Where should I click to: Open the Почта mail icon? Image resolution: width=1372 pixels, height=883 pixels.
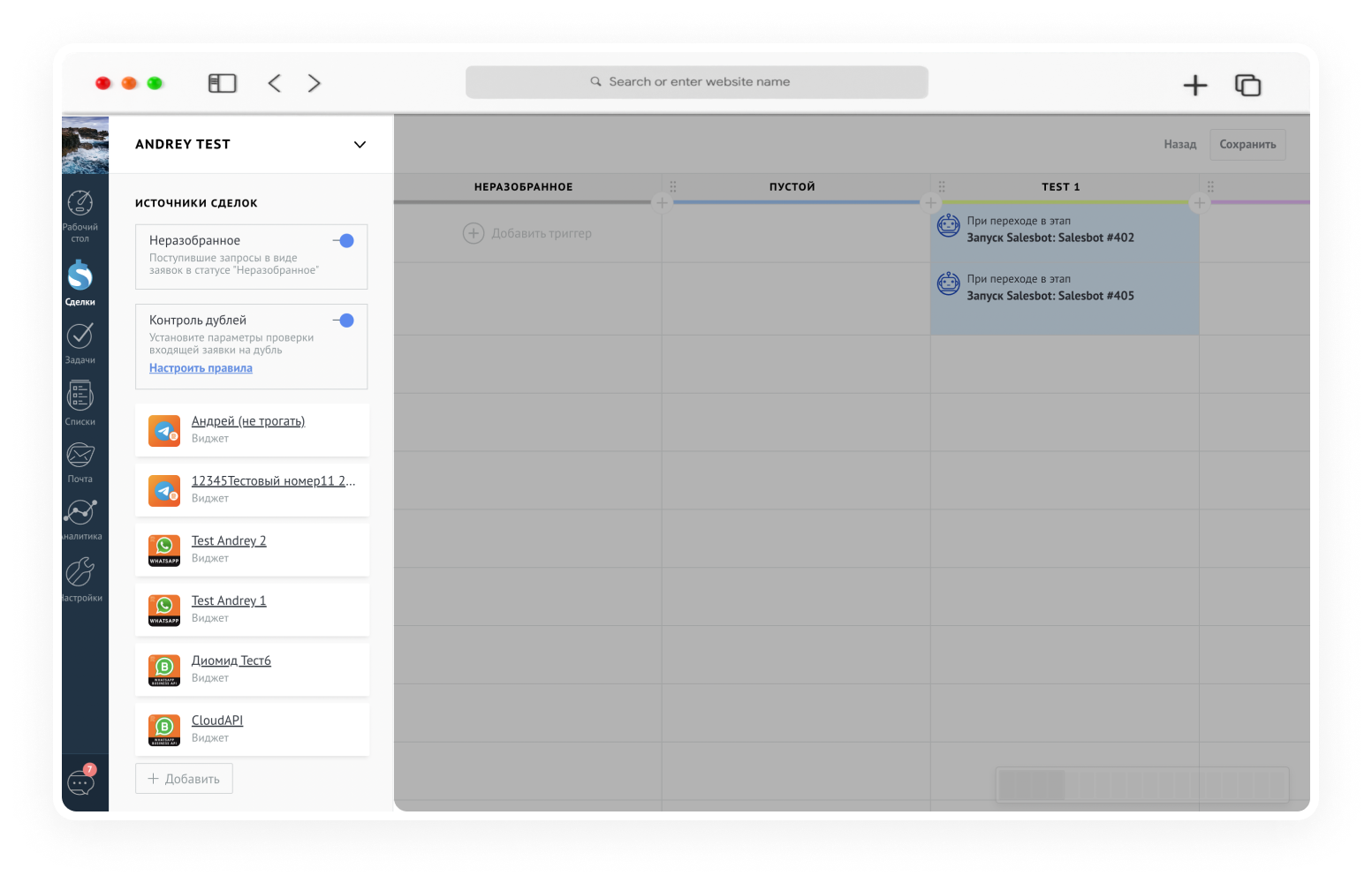80,455
